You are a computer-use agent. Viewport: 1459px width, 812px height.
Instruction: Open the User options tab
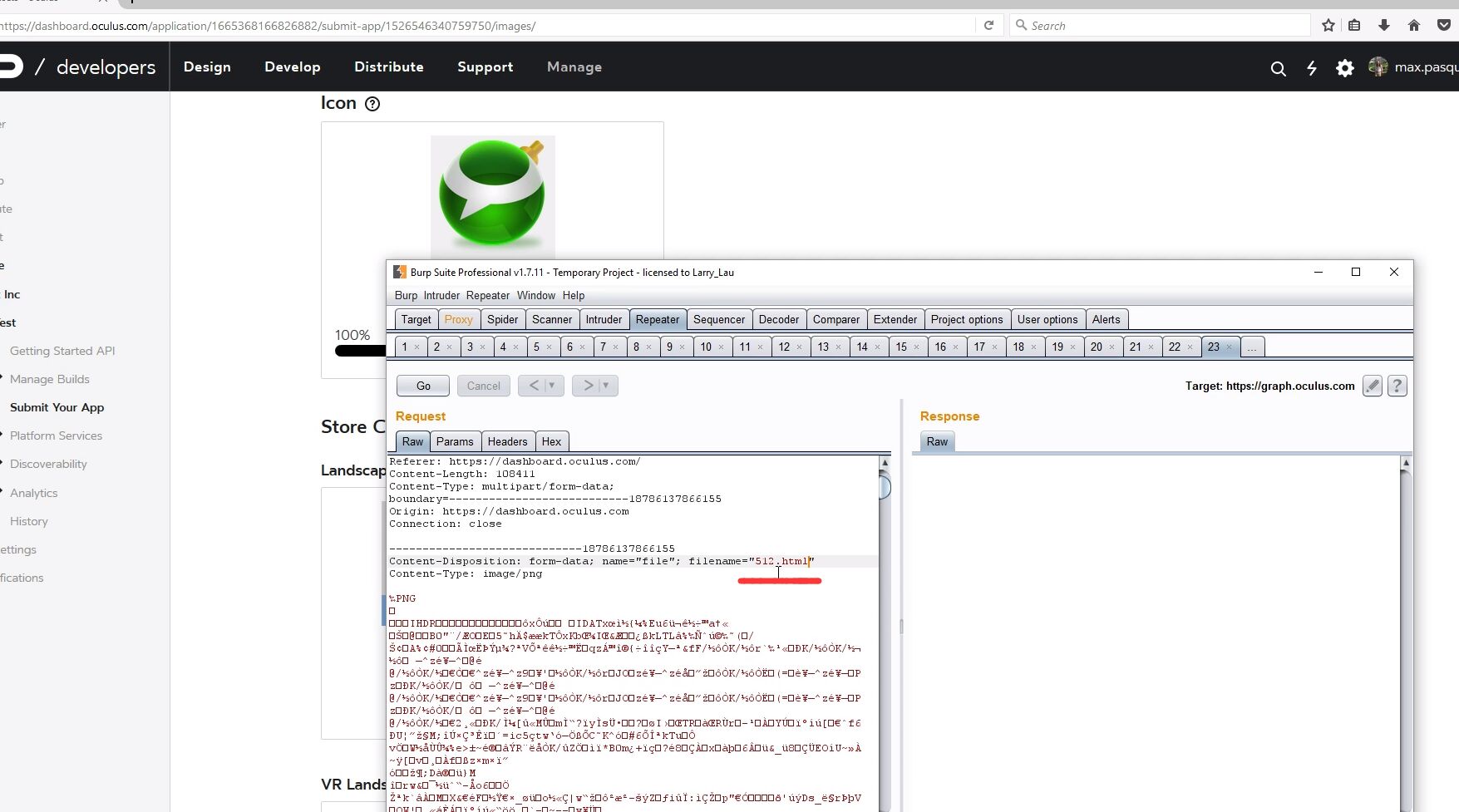click(x=1047, y=319)
